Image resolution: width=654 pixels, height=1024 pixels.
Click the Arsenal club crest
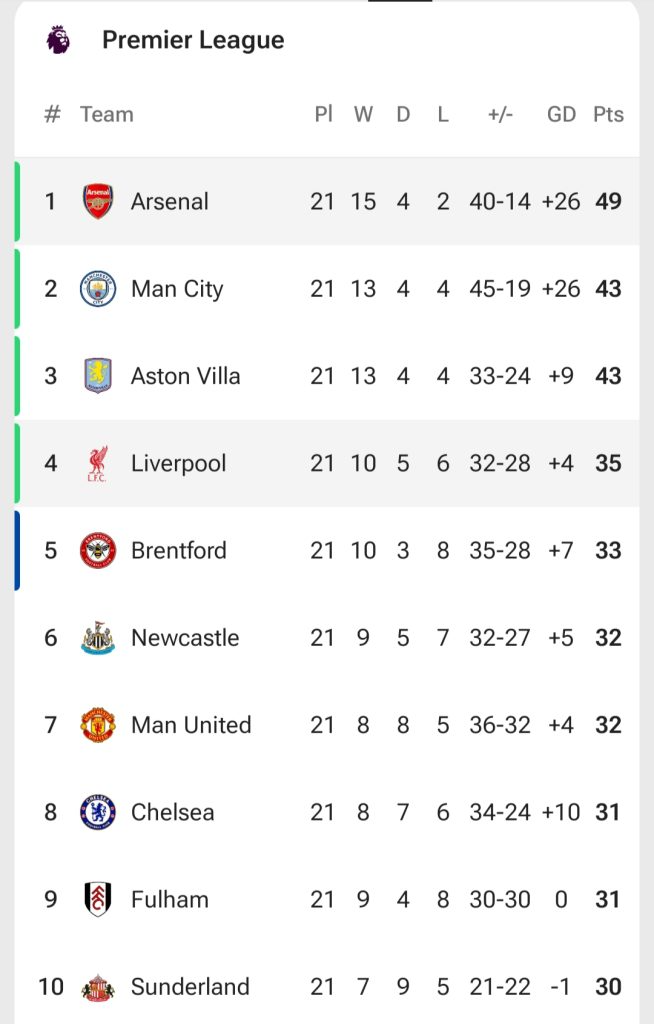98,201
